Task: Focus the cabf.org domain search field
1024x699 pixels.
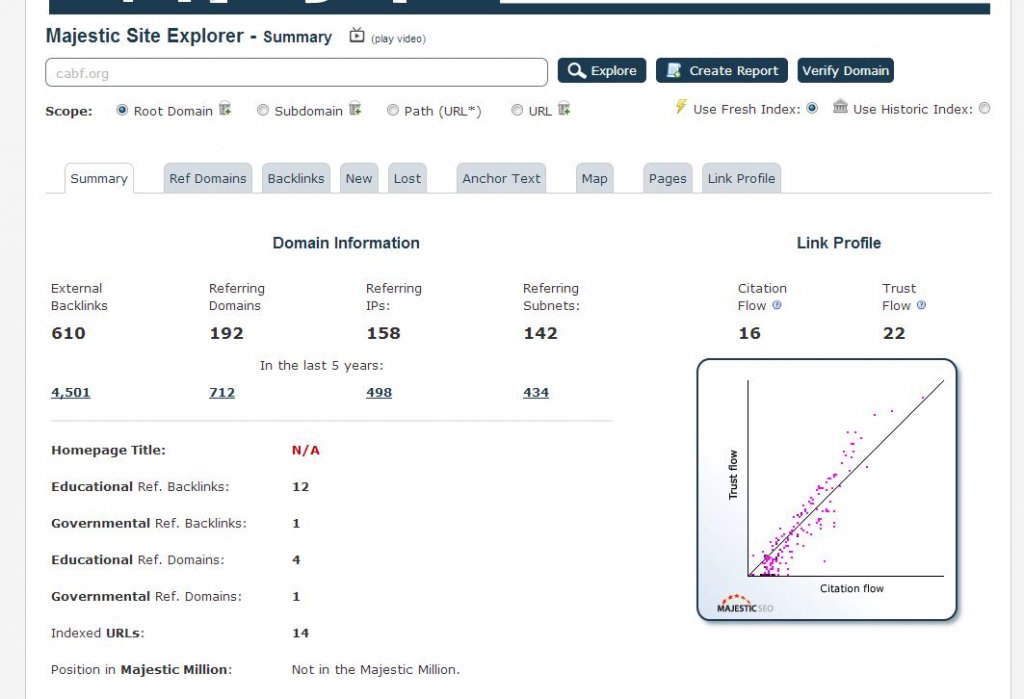Action: (296, 73)
